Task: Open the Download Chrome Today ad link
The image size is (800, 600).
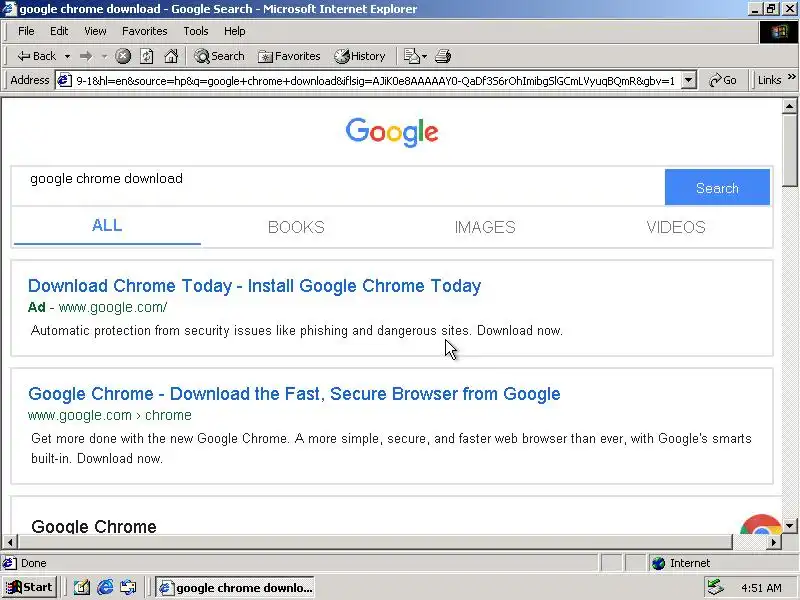Action: pyautogui.click(x=255, y=286)
